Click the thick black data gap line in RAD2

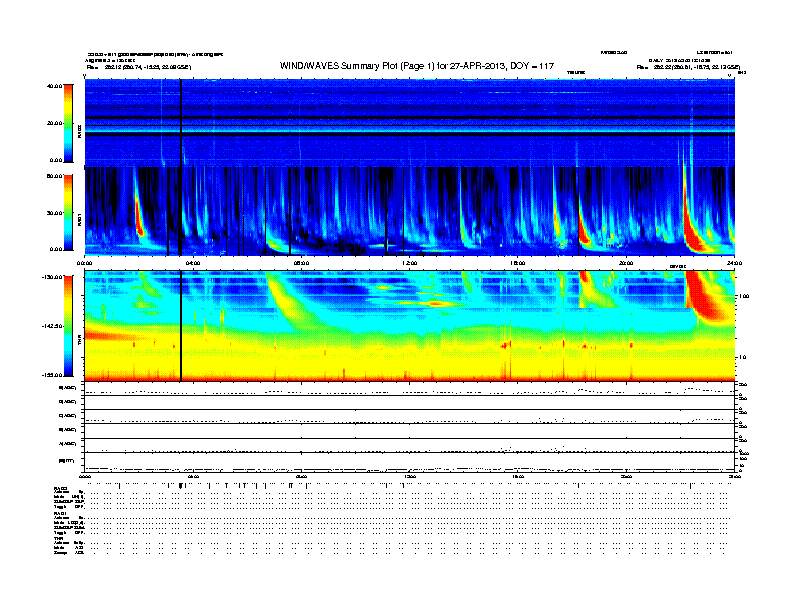click(181, 123)
